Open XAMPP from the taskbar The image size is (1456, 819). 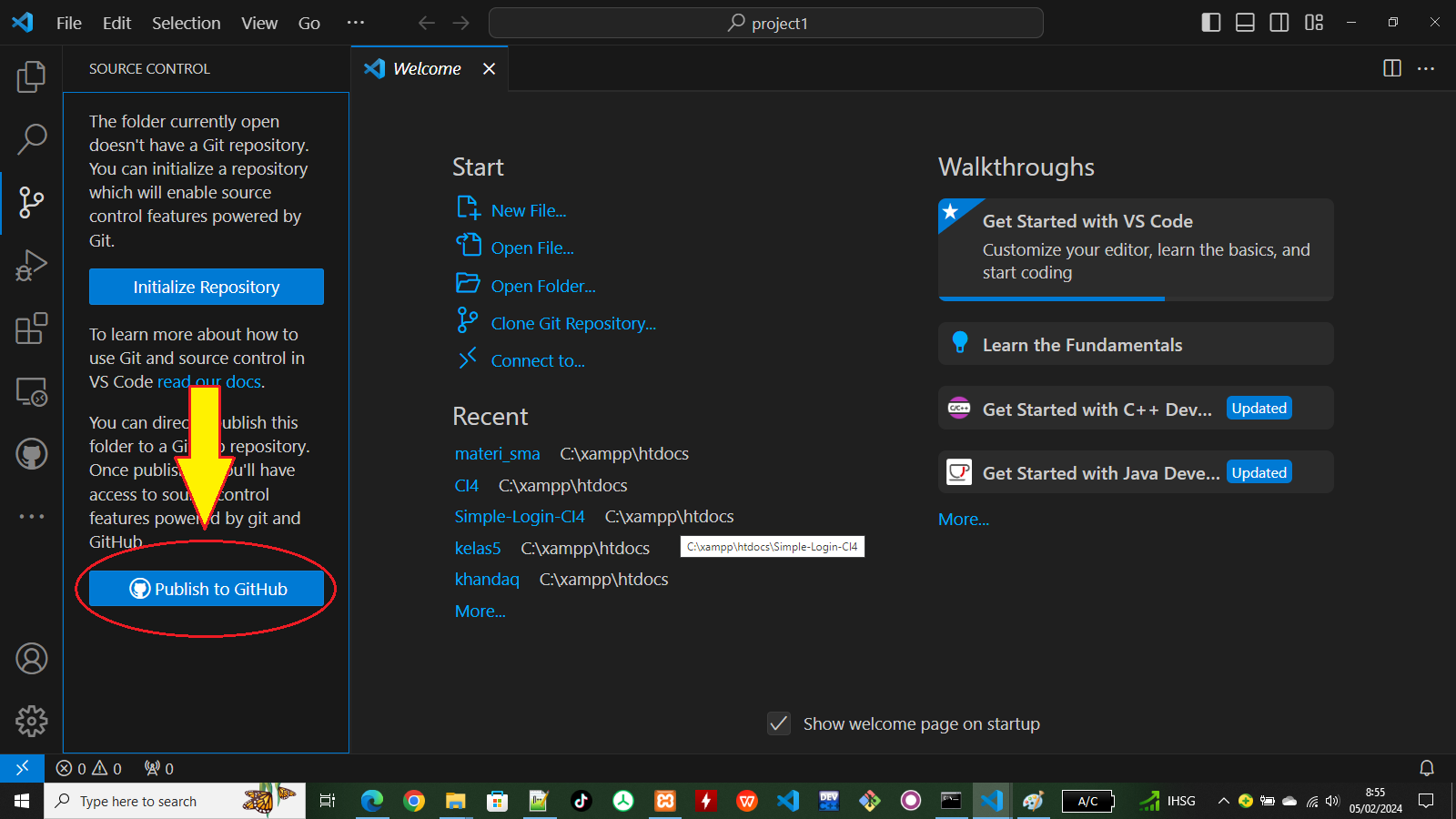click(x=665, y=801)
